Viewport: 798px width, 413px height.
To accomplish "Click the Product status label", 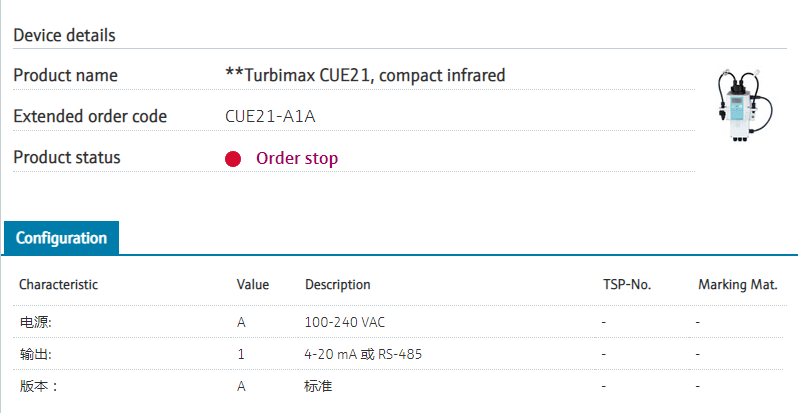I will coord(66,158).
